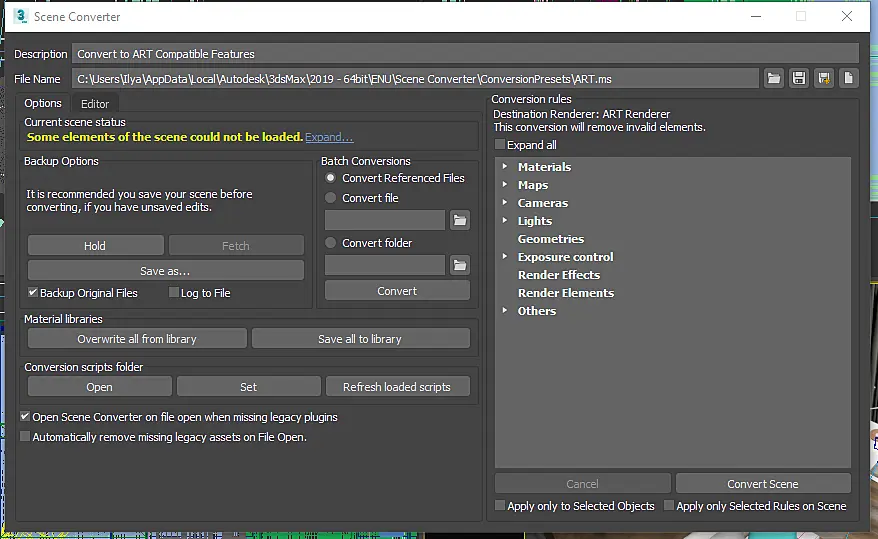The image size is (878, 539).
Task: Select the Materials label in the rules tree
Action: [x=544, y=167]
